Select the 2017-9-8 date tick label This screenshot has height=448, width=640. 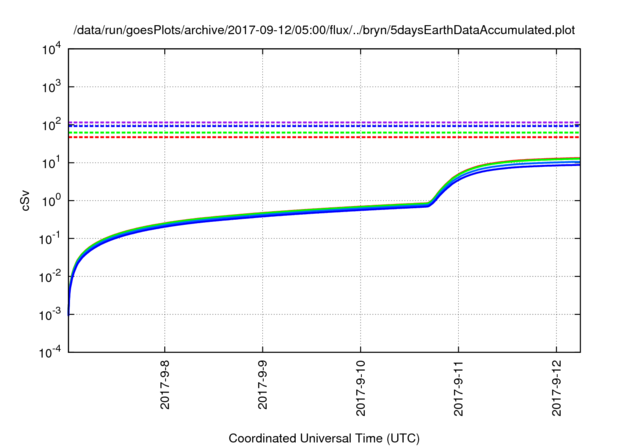pos(164,384)
